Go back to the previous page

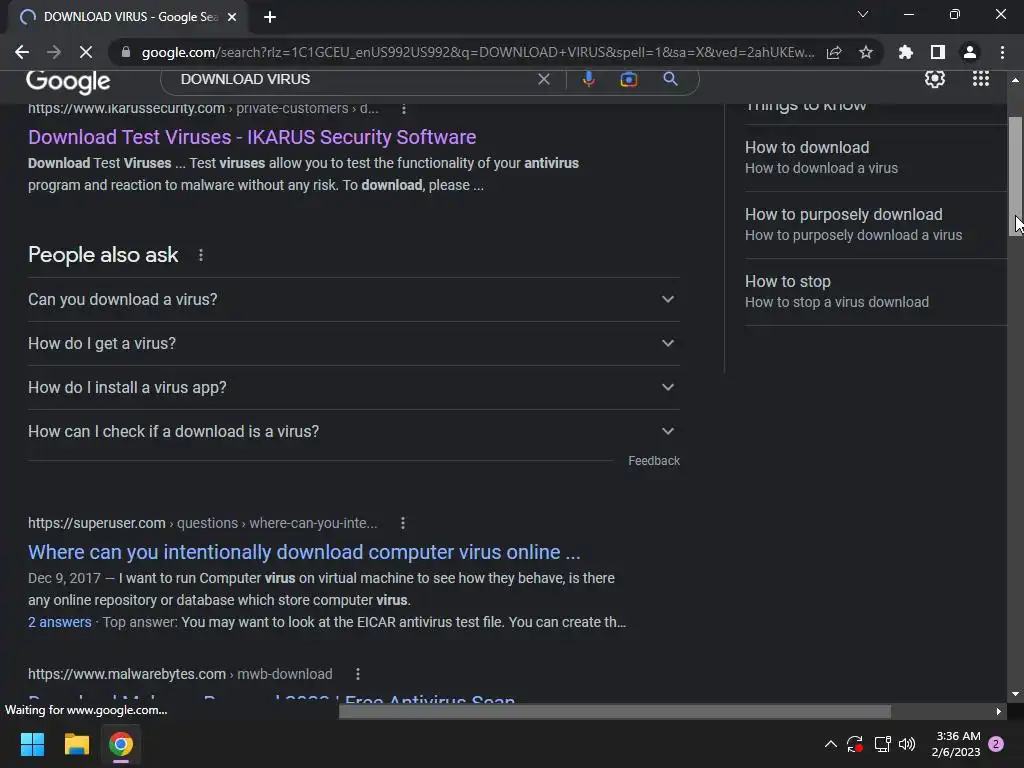22,52
